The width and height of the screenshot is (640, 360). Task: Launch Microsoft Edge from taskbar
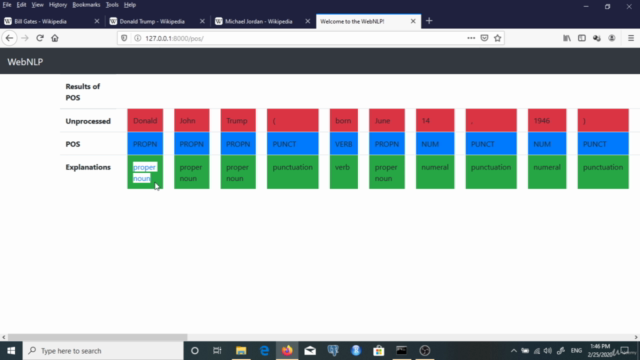click(x=264, y=351)
